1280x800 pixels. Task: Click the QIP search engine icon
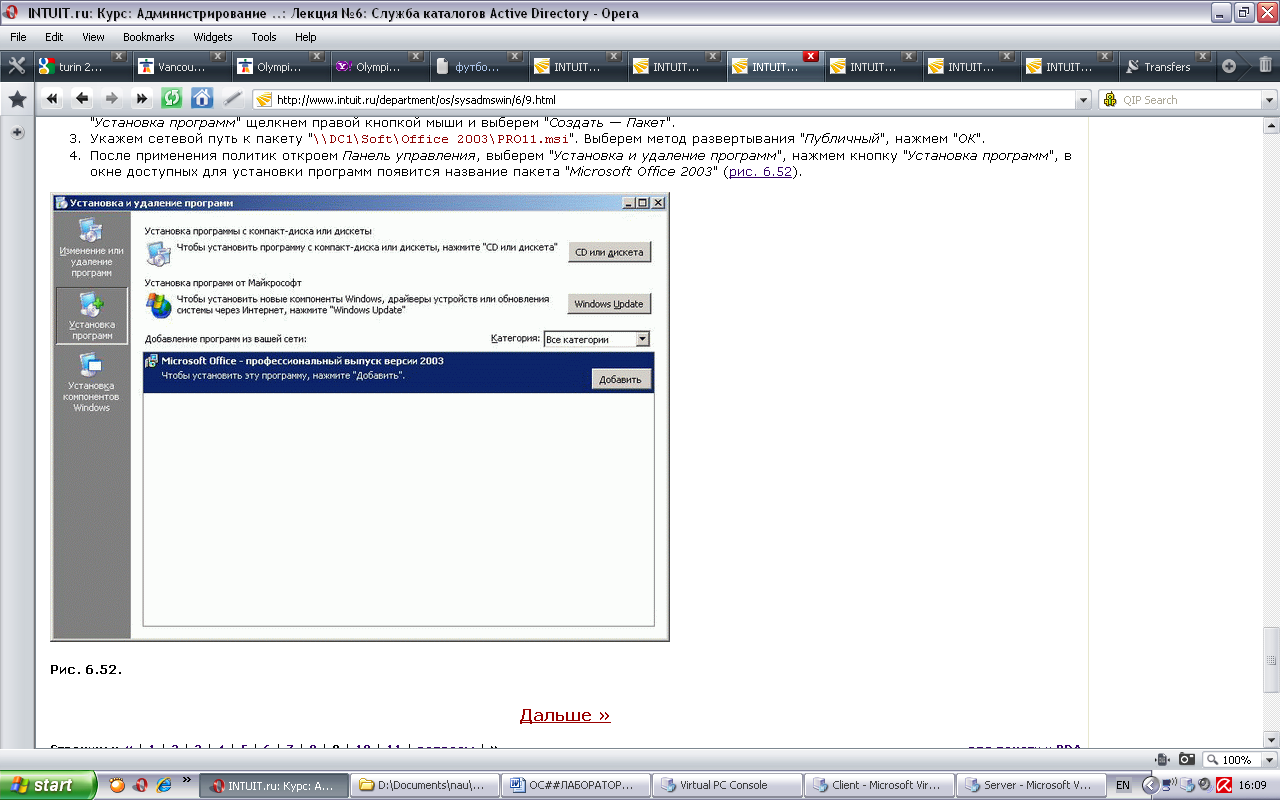tap(1110, 100)
